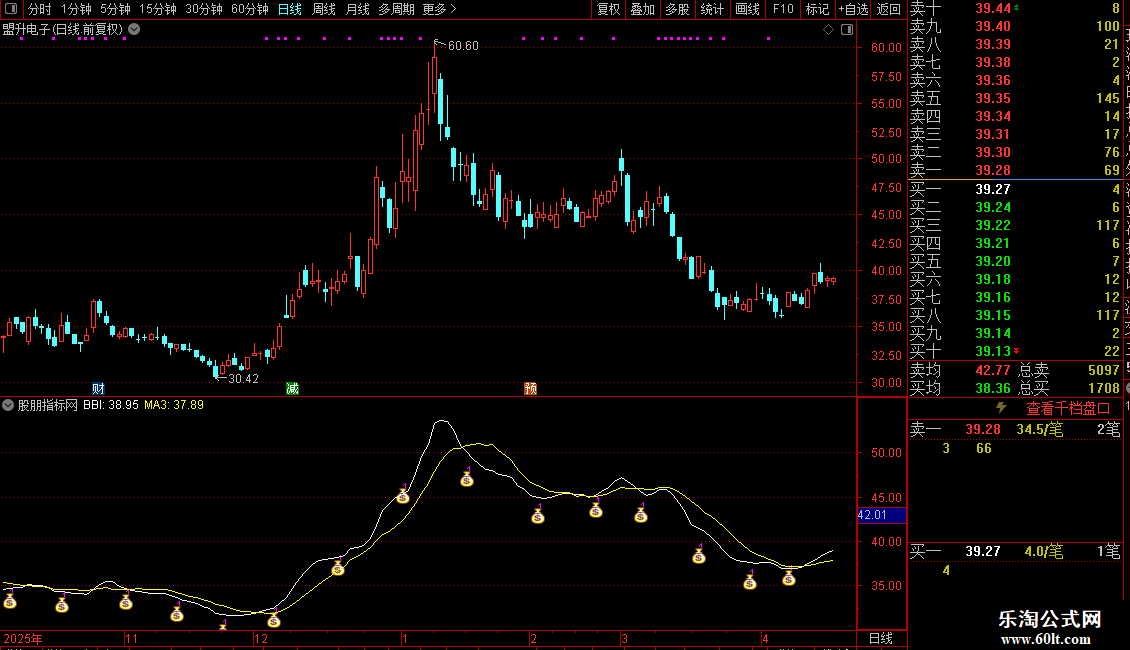Click the 34.5/笔 per-trade value
The image size is (1130, 650).
tap(1039, 429)
